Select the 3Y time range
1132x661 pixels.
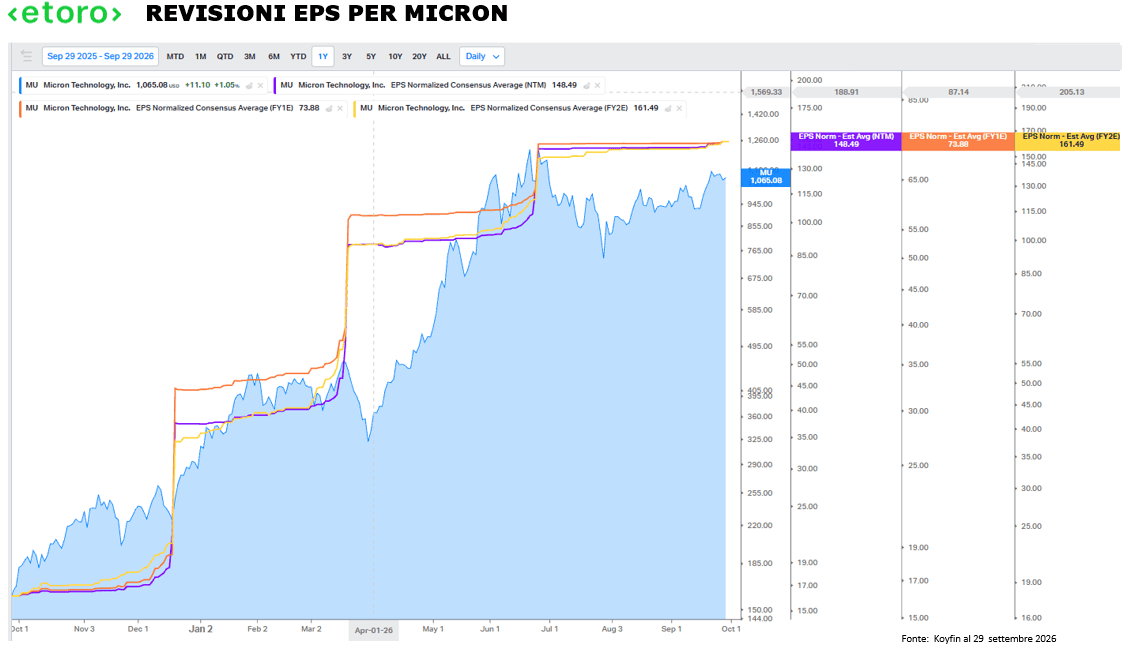pyautogui.click(x=347, y=56)
